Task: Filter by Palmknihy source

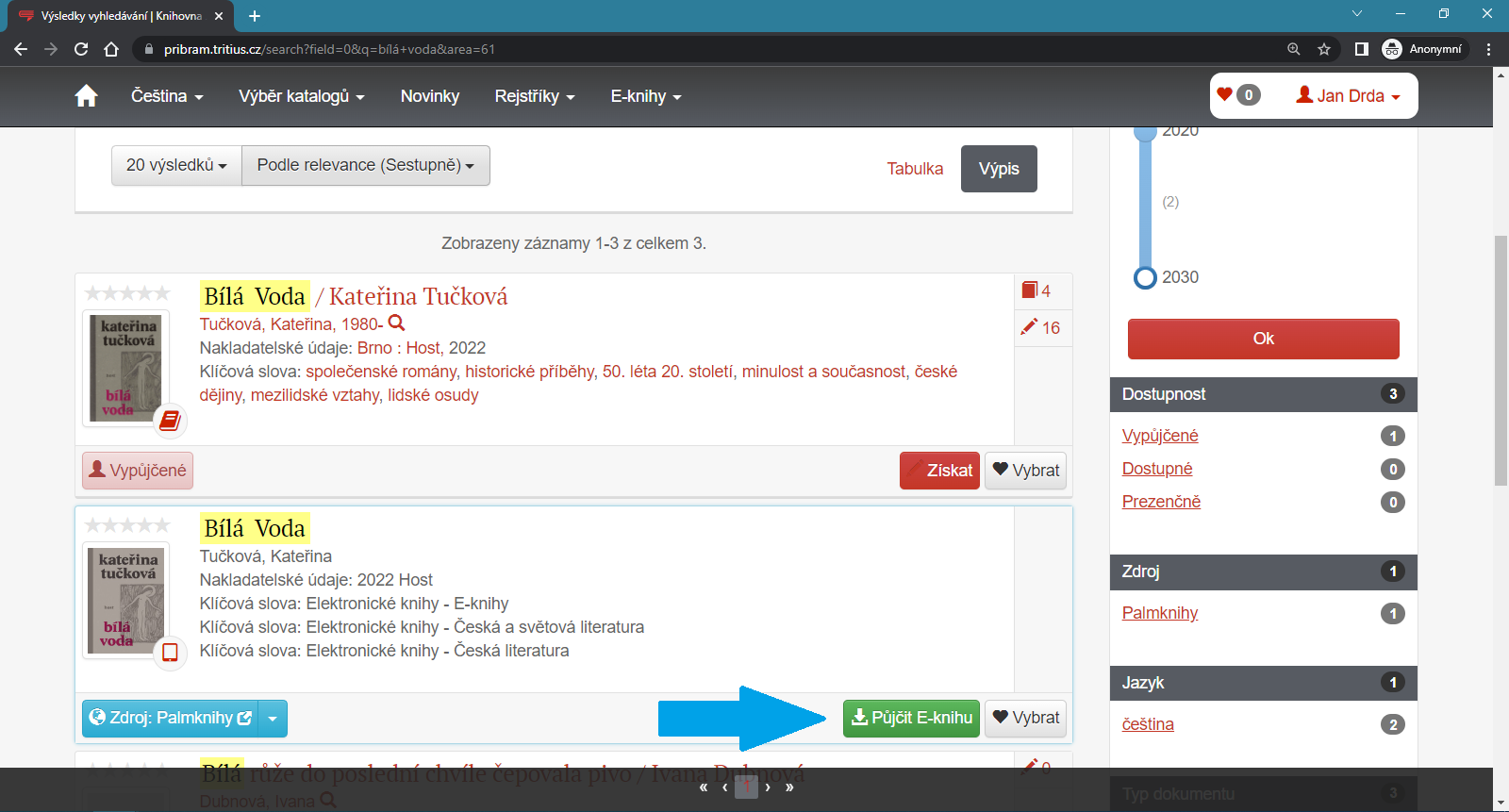Action: [1160, 613]
